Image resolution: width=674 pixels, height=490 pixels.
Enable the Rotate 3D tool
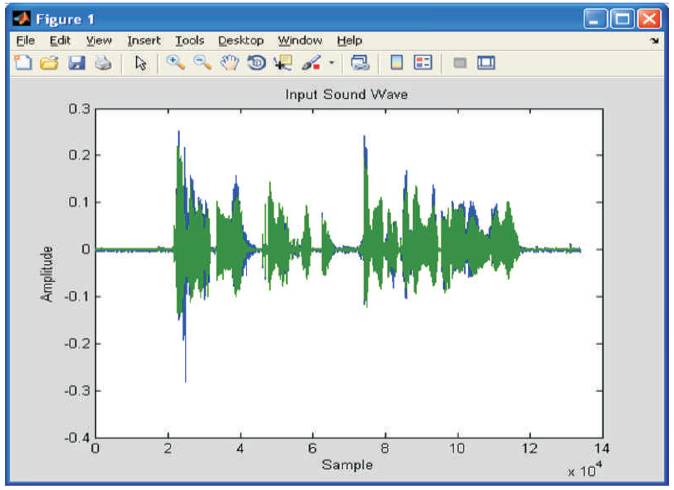click(257, 63)
